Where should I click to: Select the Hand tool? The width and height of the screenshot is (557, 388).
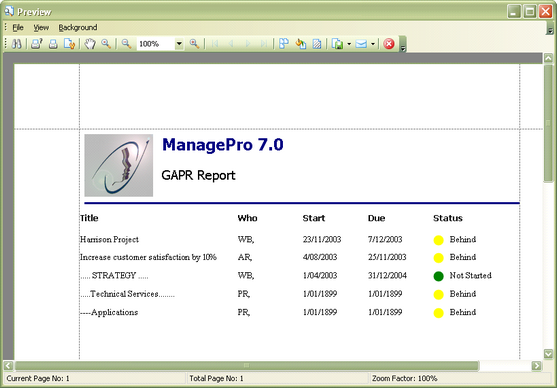click(x=90, y=44)
